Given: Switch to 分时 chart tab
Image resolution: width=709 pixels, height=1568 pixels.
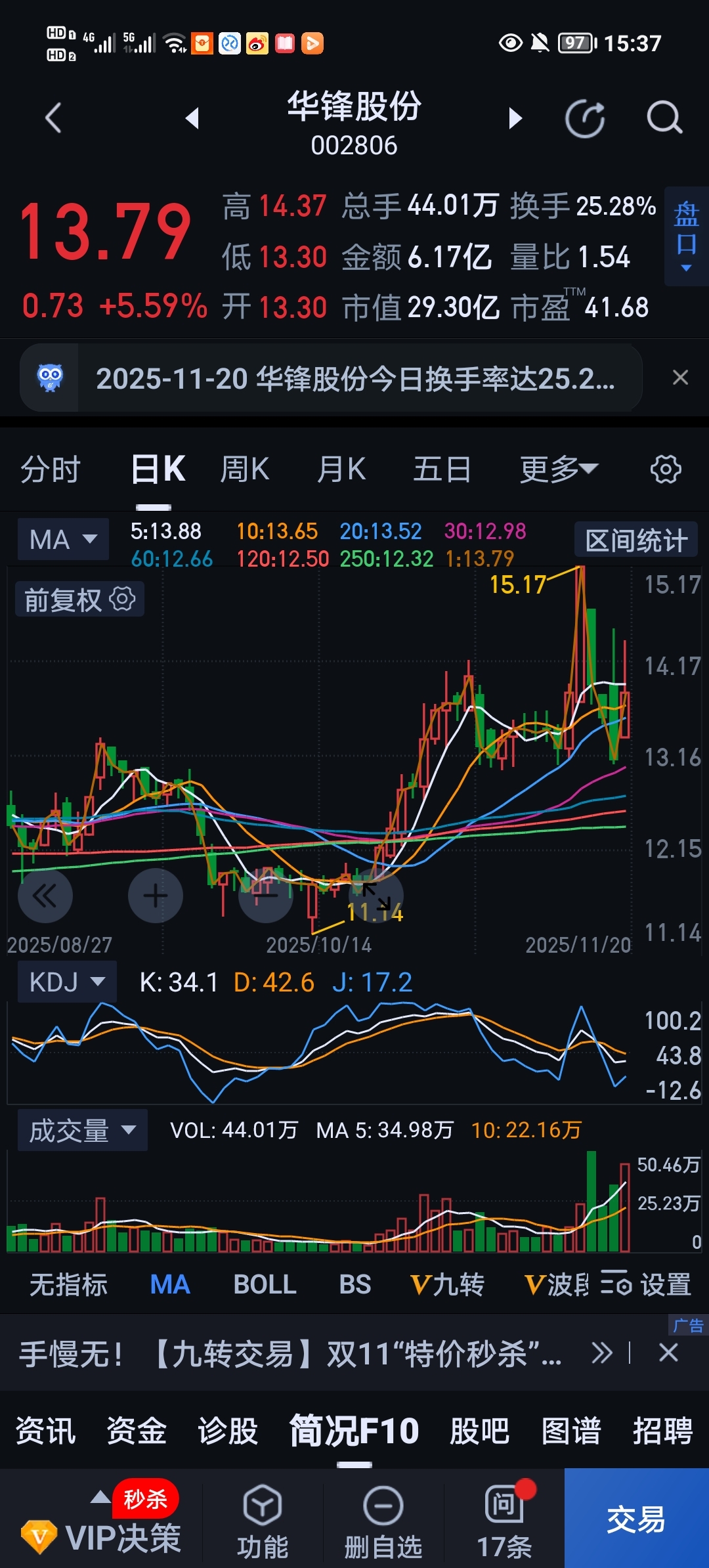Looking at the screenshot, I should tap(51, 469).
